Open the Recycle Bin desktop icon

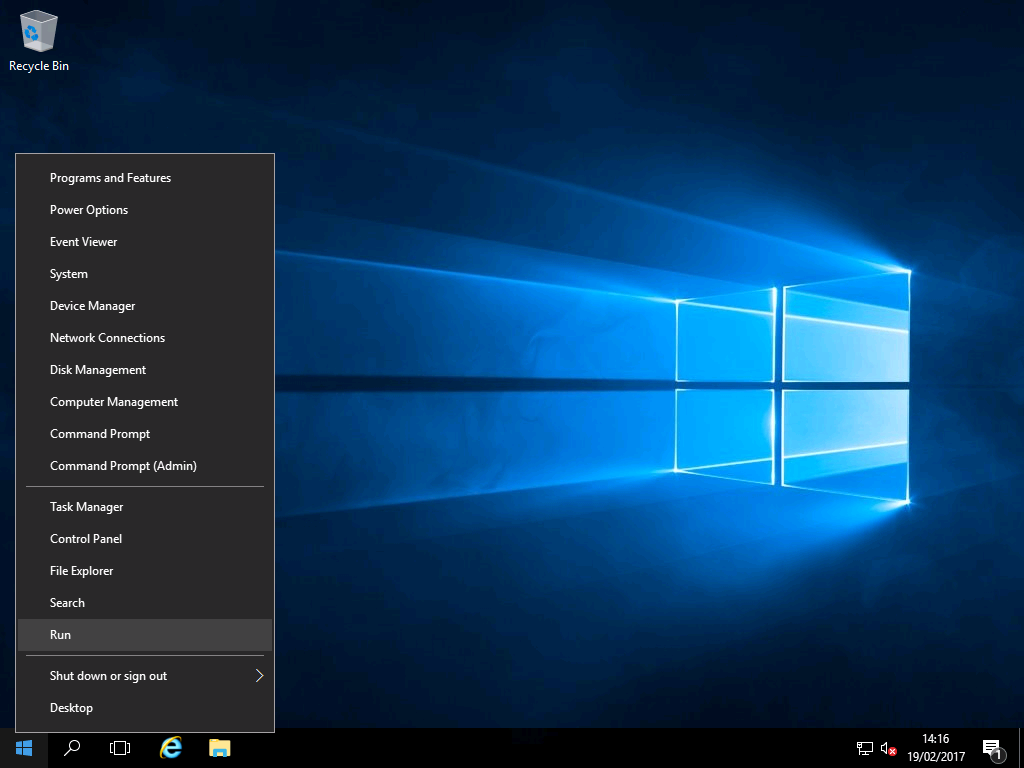coord(39,40)
